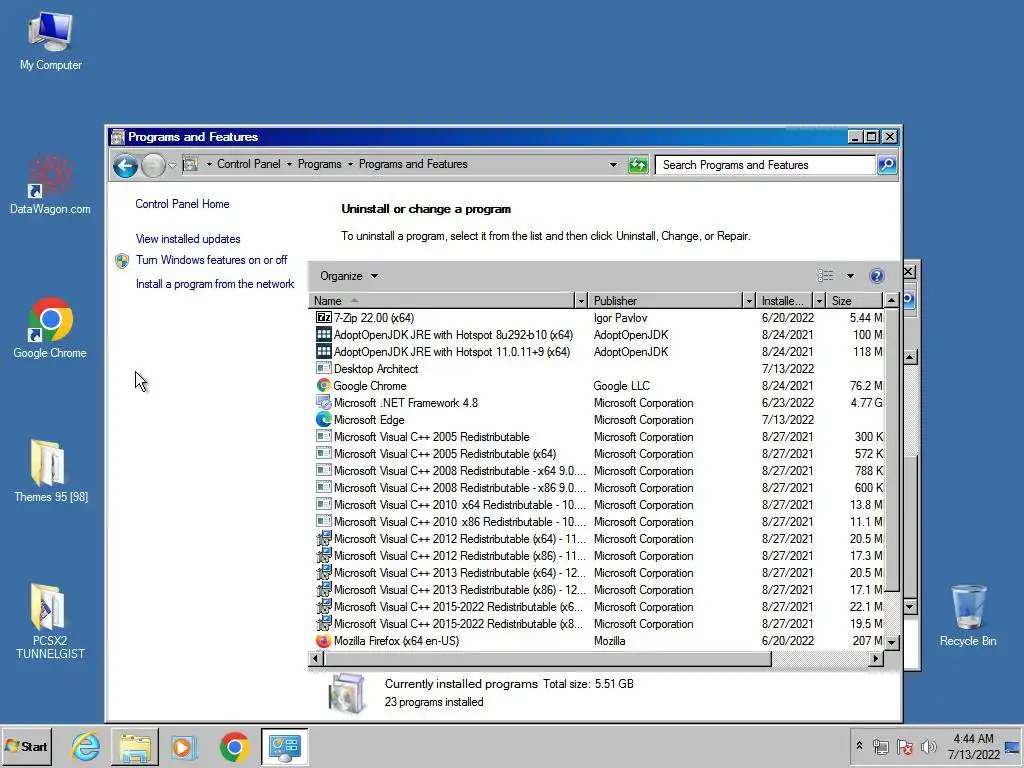
Task: Open the Installed On column filter dropdown
Action: (x=819, y=300)
